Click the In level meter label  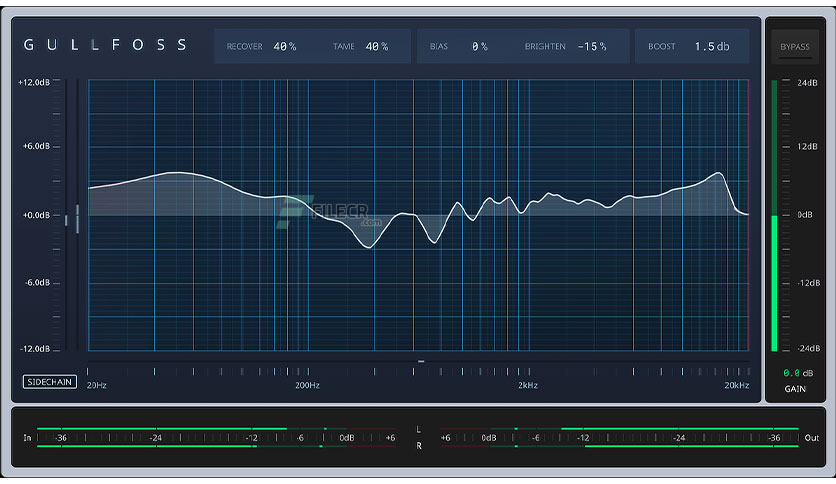(x=27, y=438)
